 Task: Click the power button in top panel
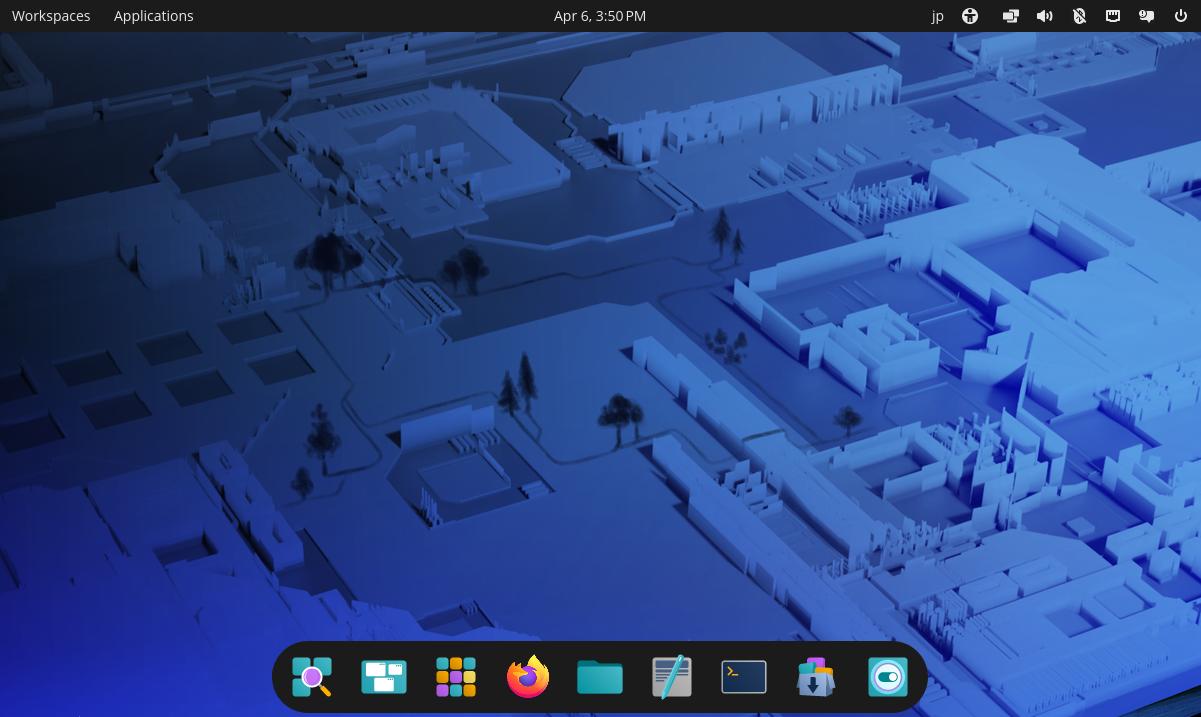tap(1181, 16)
